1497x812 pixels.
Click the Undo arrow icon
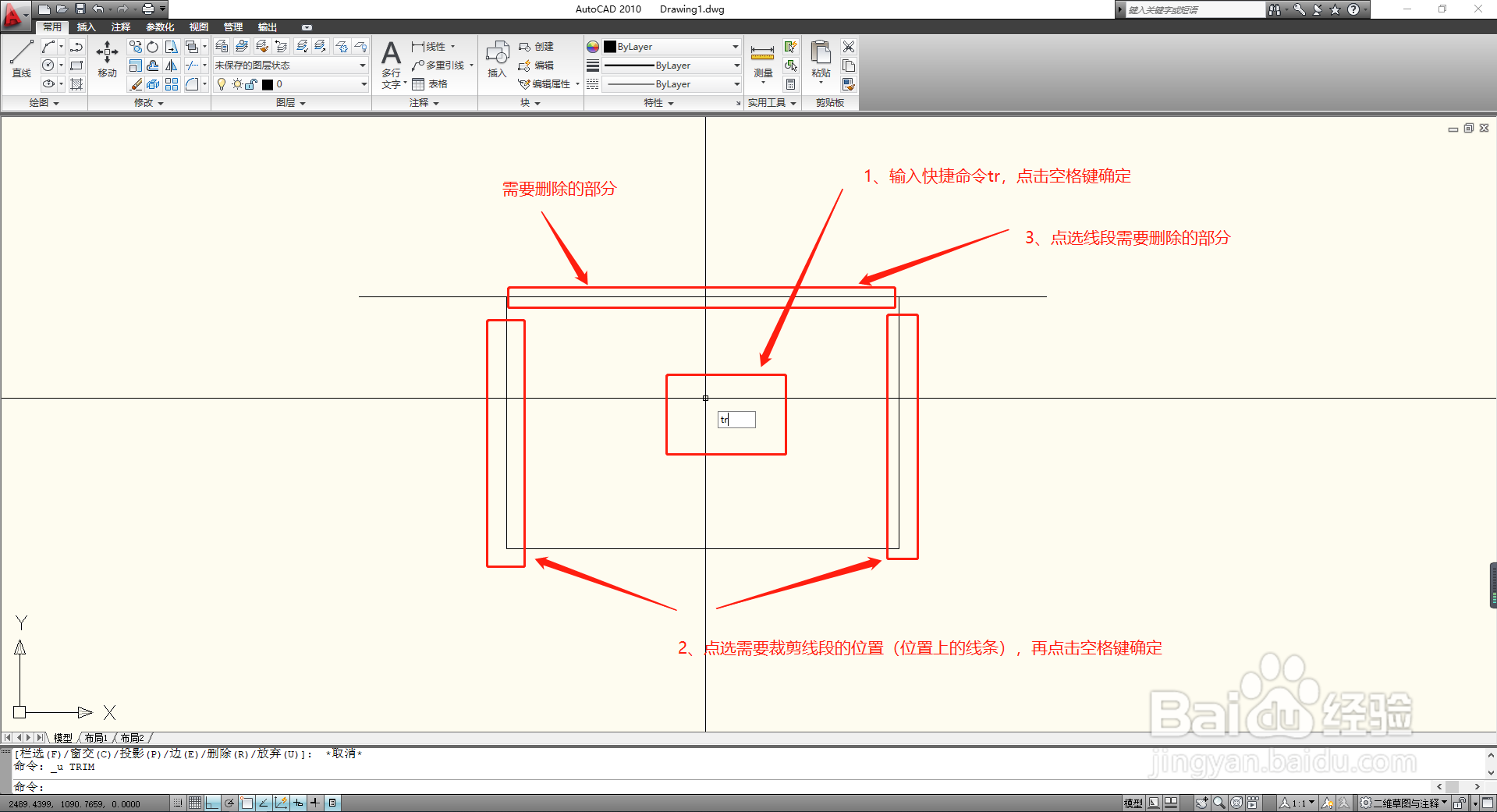pyautogui.click(x=98, y=9)
